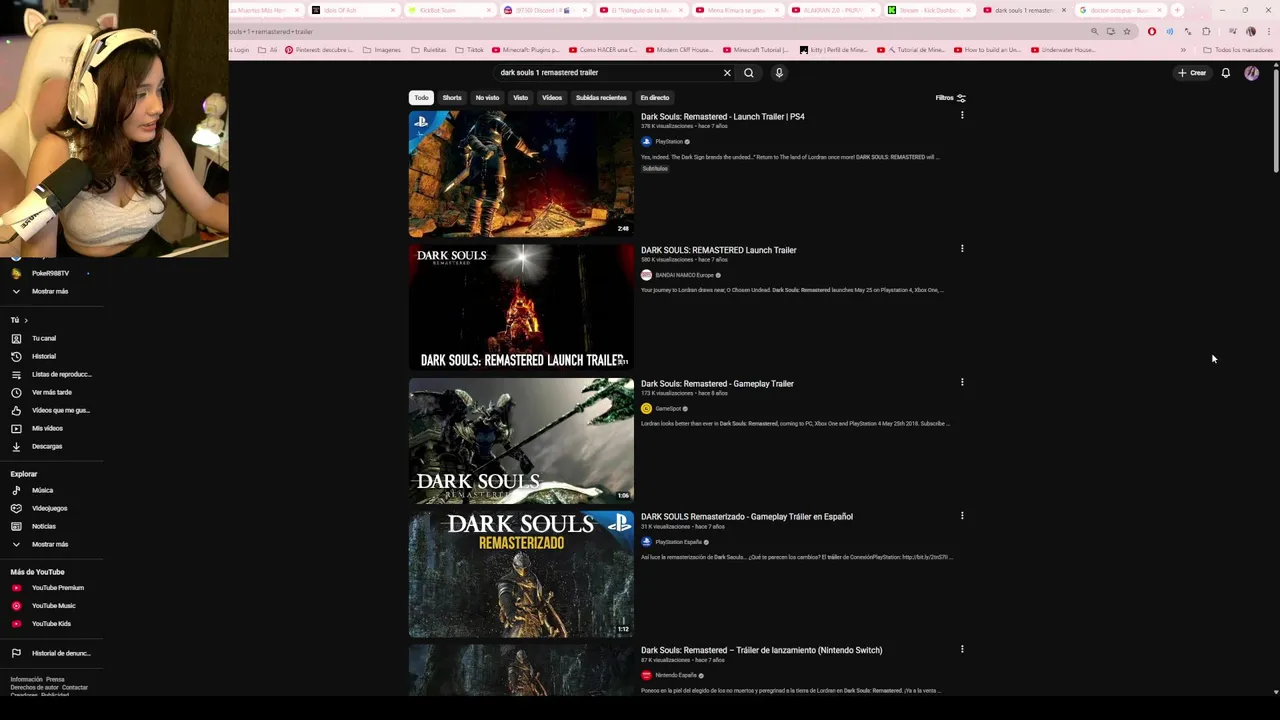This screenshot has width=1280, height=720.
Task: Clear the YouTube search box with the X
Action: (727, 73)
